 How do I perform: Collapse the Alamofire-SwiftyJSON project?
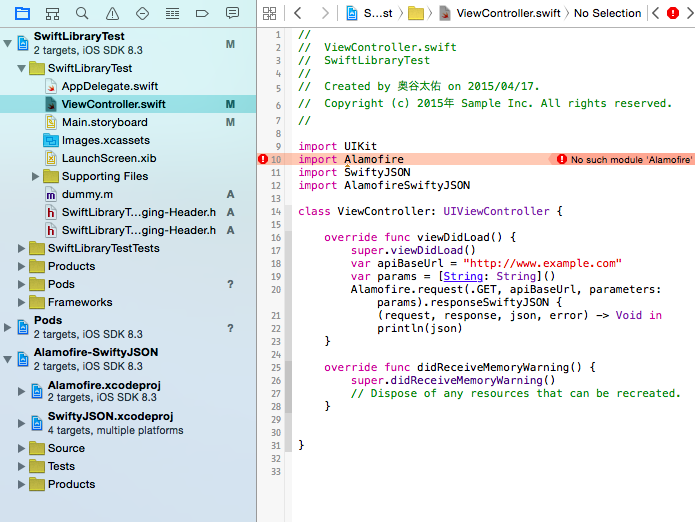coord(8,359)
